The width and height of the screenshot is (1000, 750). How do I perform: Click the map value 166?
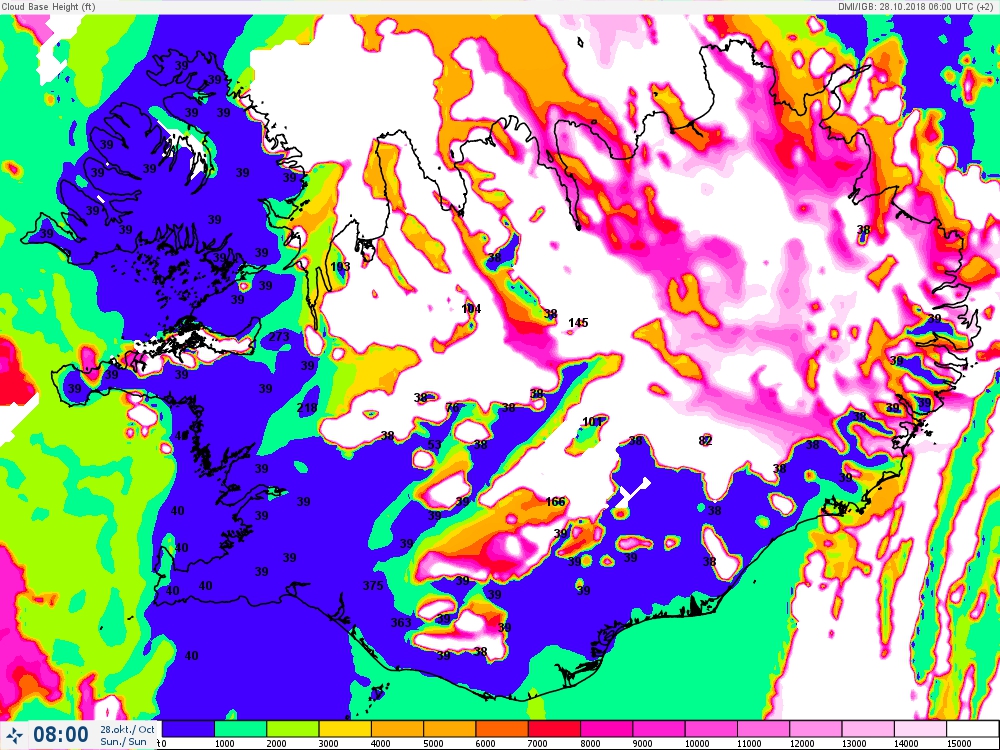(555, 502)
